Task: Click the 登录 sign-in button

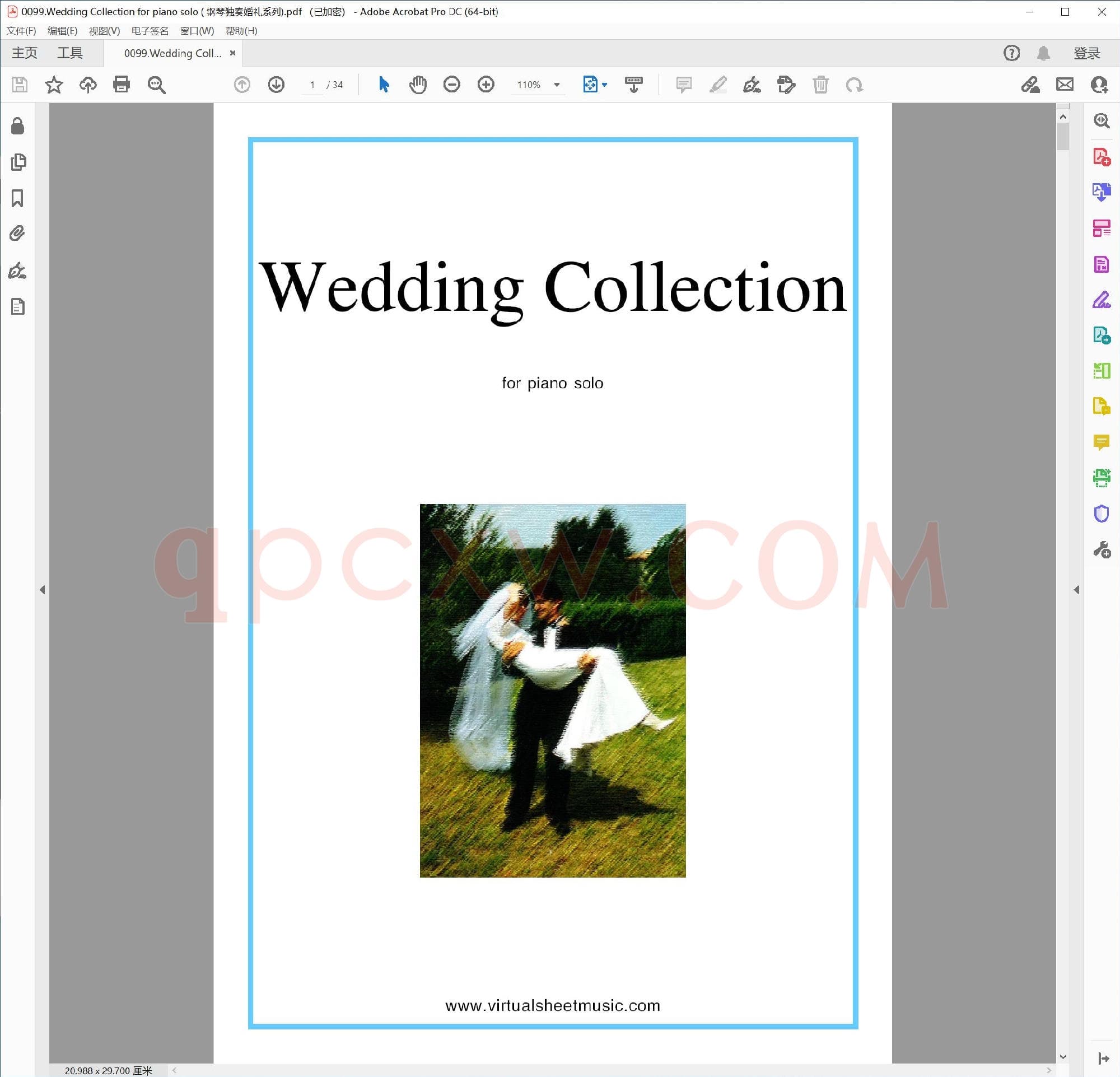Action: (1086, 53)
